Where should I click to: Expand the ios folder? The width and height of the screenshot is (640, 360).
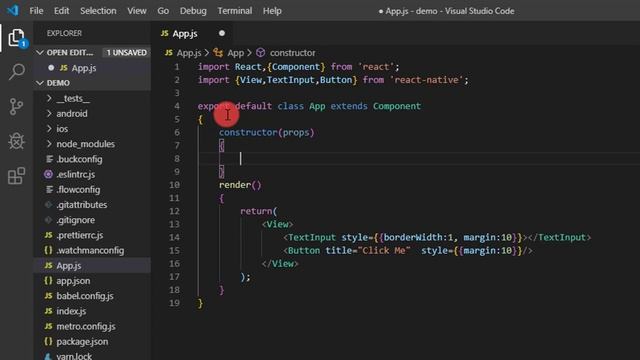point(49,129)
